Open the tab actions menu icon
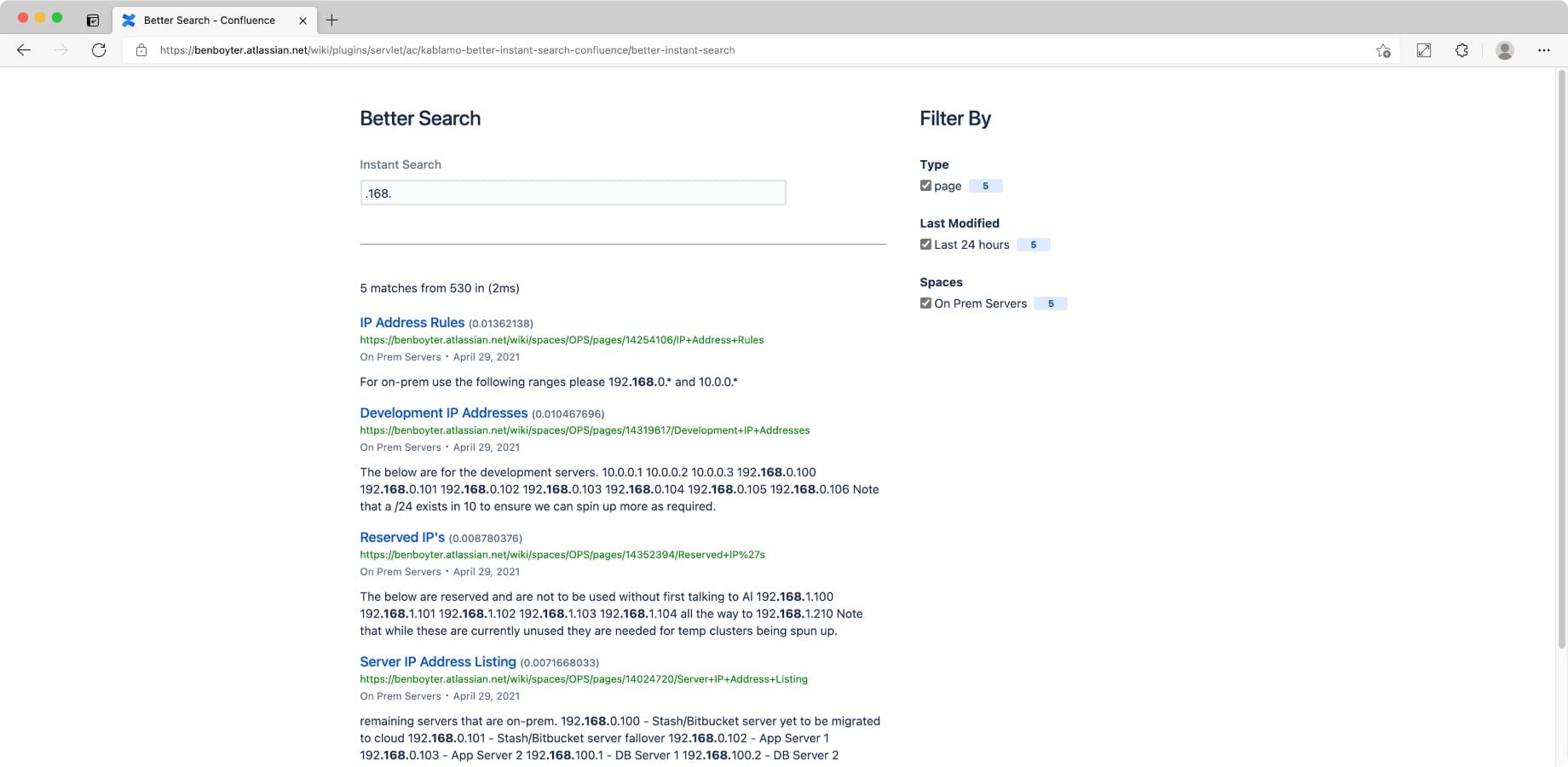Image resolution: width=1568 pixels, height=767 pixels. point(93,20)
